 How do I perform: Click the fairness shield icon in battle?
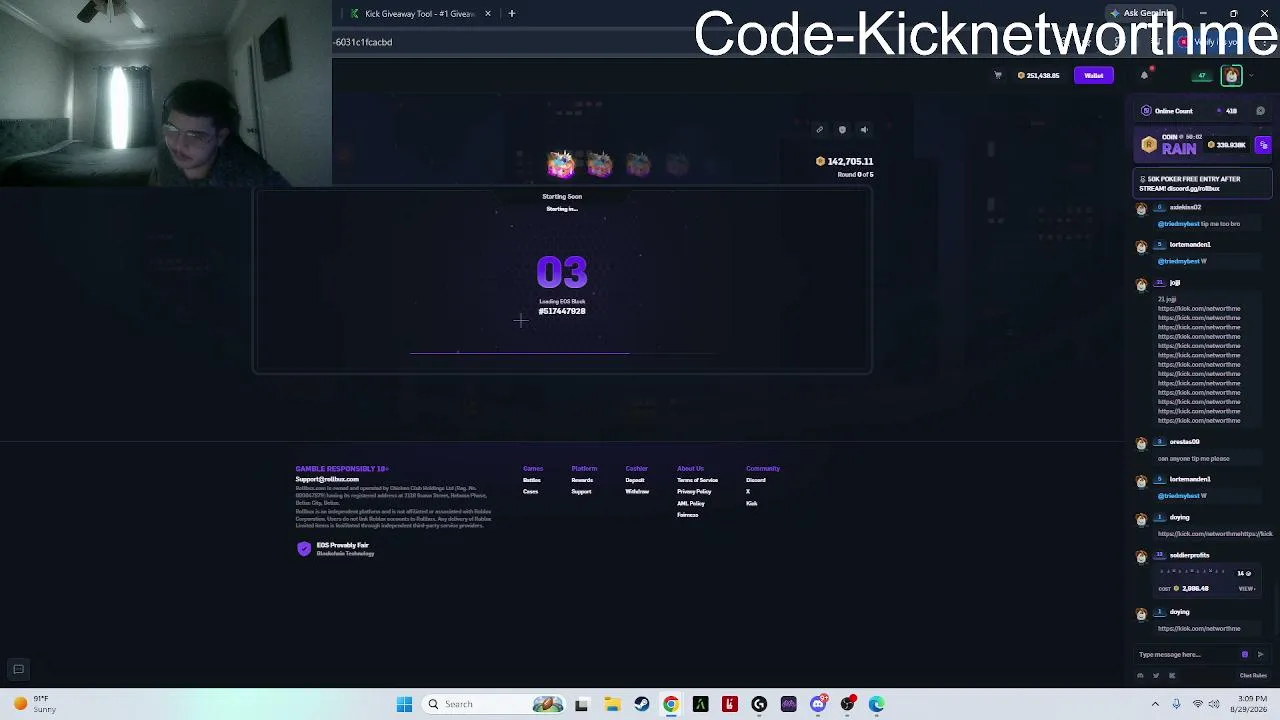click(x=842, y=130)
